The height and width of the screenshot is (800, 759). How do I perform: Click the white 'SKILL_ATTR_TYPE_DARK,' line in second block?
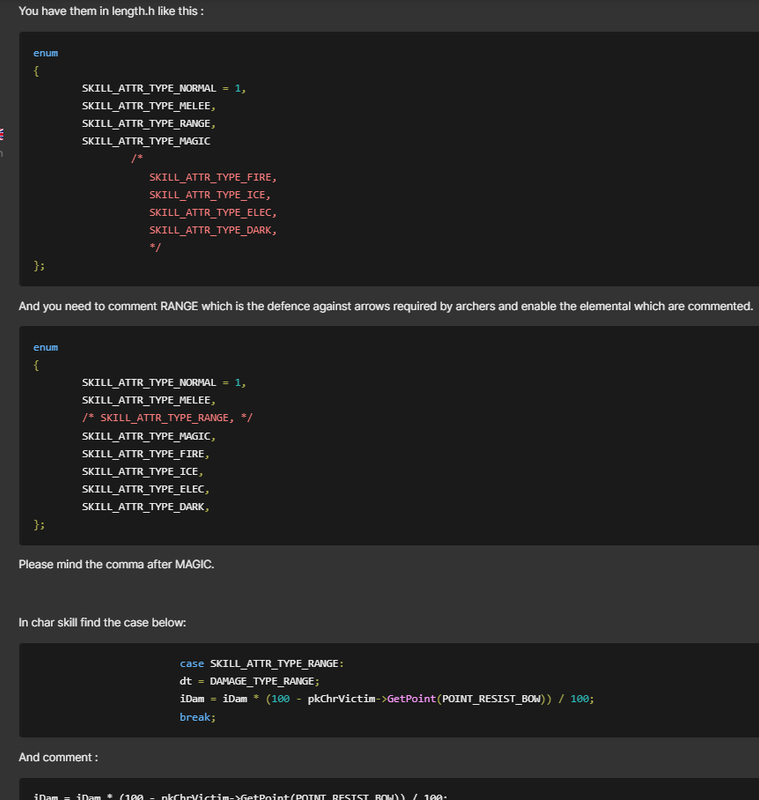[145, 507]
